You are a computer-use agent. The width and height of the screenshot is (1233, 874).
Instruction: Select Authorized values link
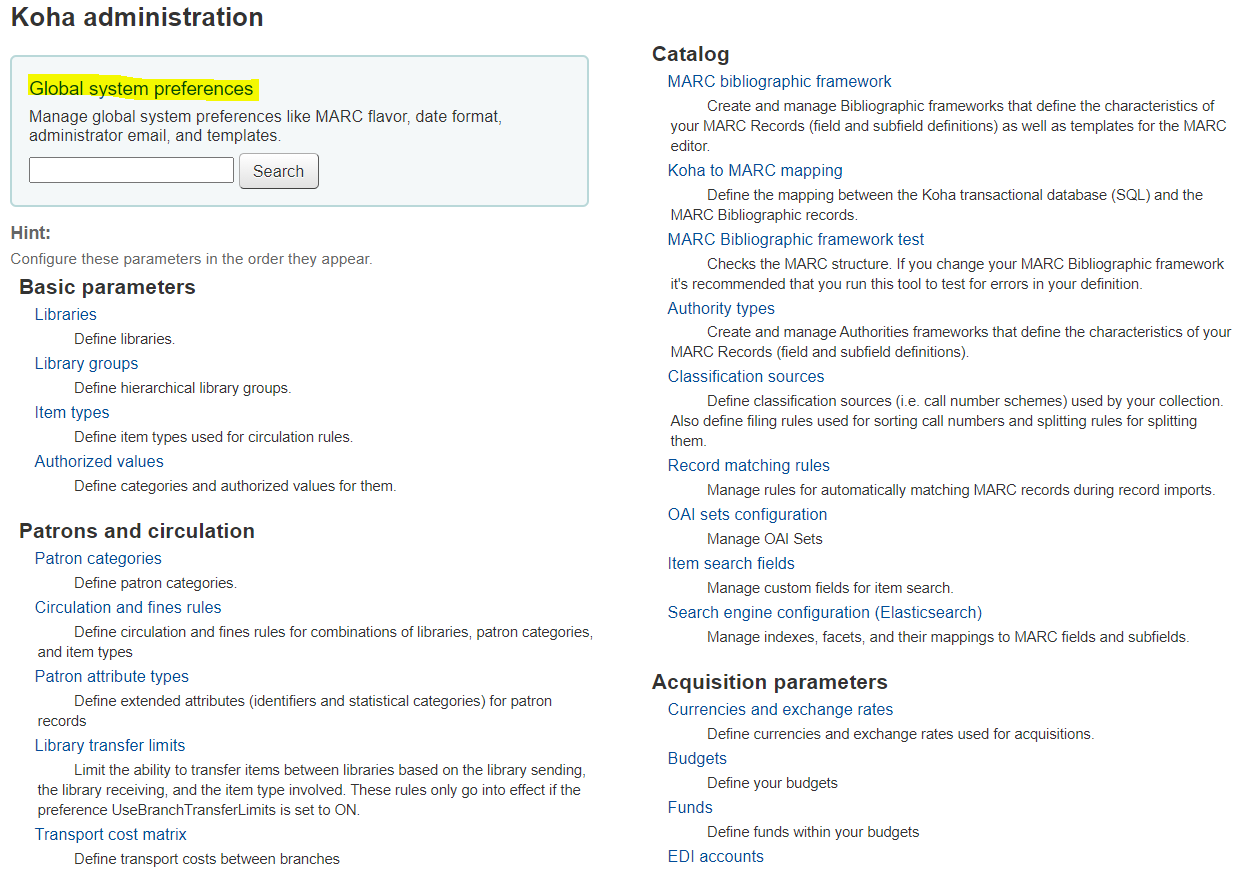[99, 461]
